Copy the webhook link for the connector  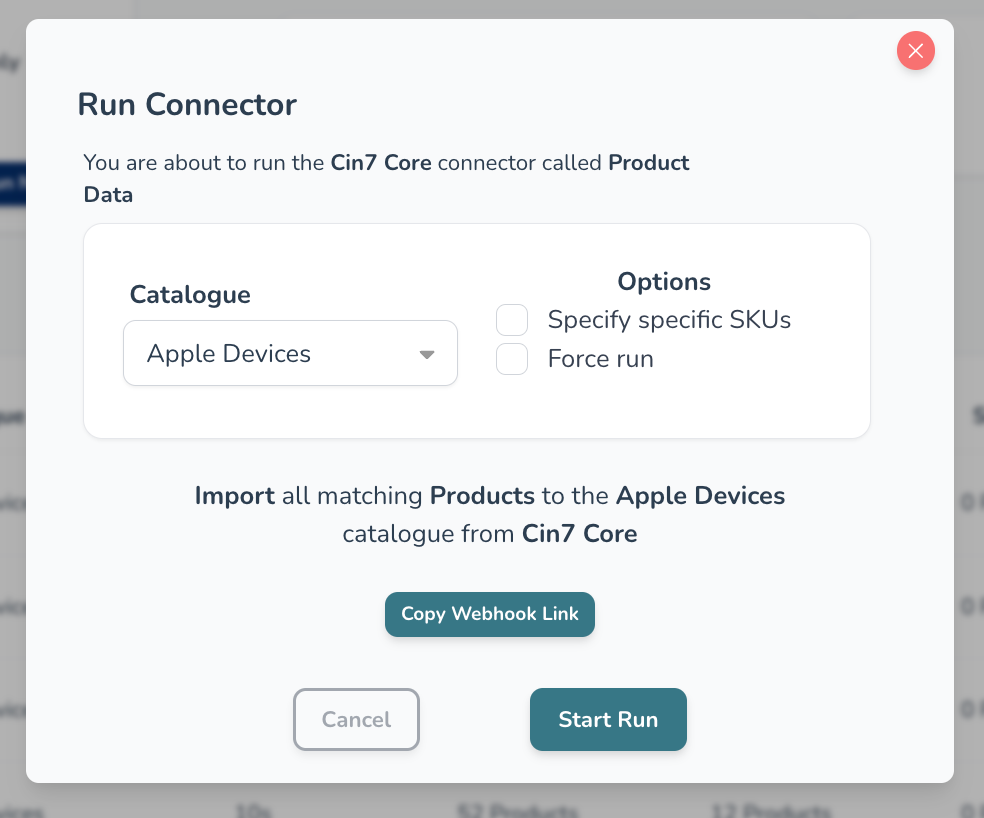tap(489, 614)
